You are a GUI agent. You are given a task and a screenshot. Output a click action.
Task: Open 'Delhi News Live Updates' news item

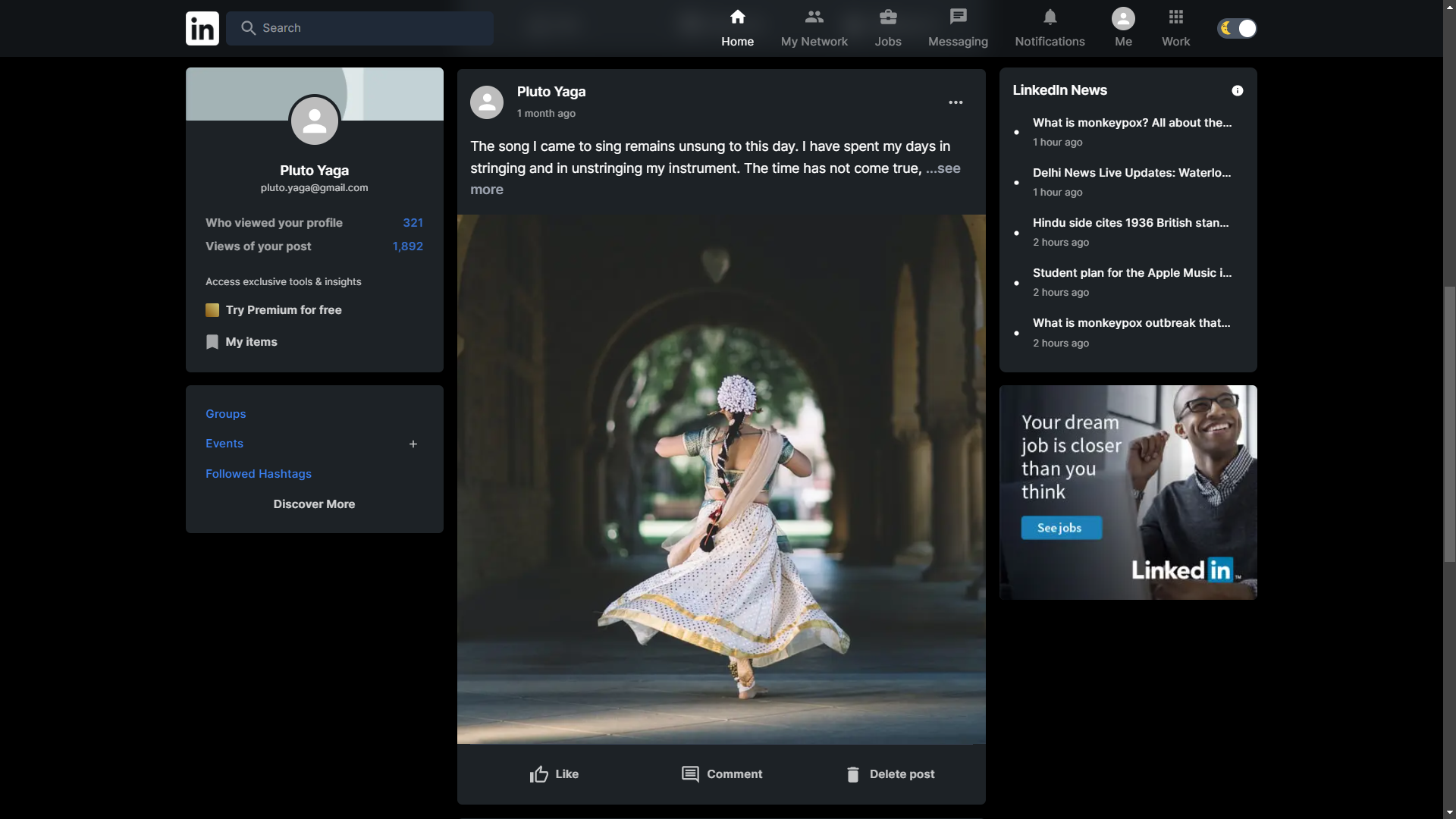(1132, 173)
